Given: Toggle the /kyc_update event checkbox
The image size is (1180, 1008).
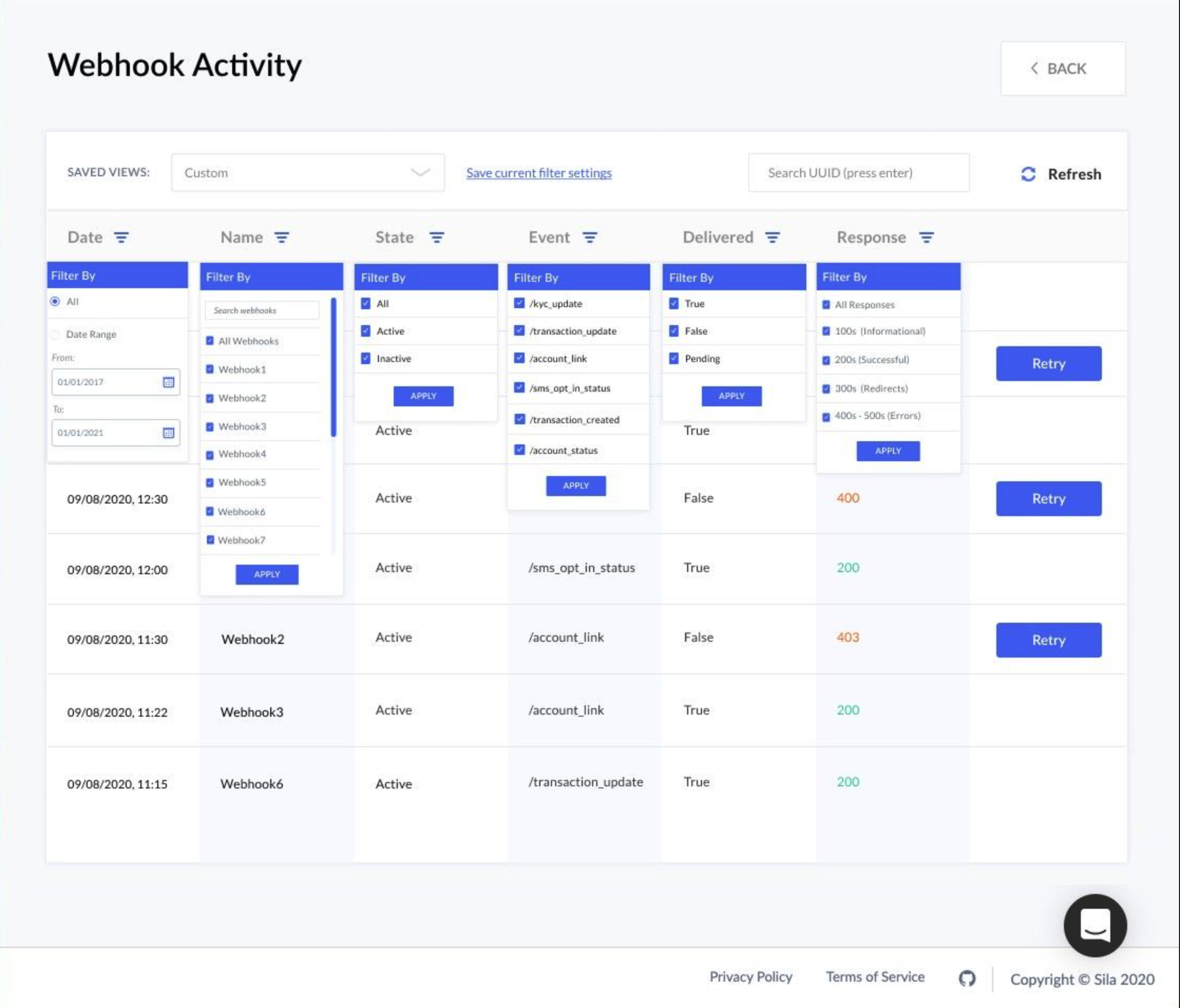Looking at the screenshot, I should (519, 303).
